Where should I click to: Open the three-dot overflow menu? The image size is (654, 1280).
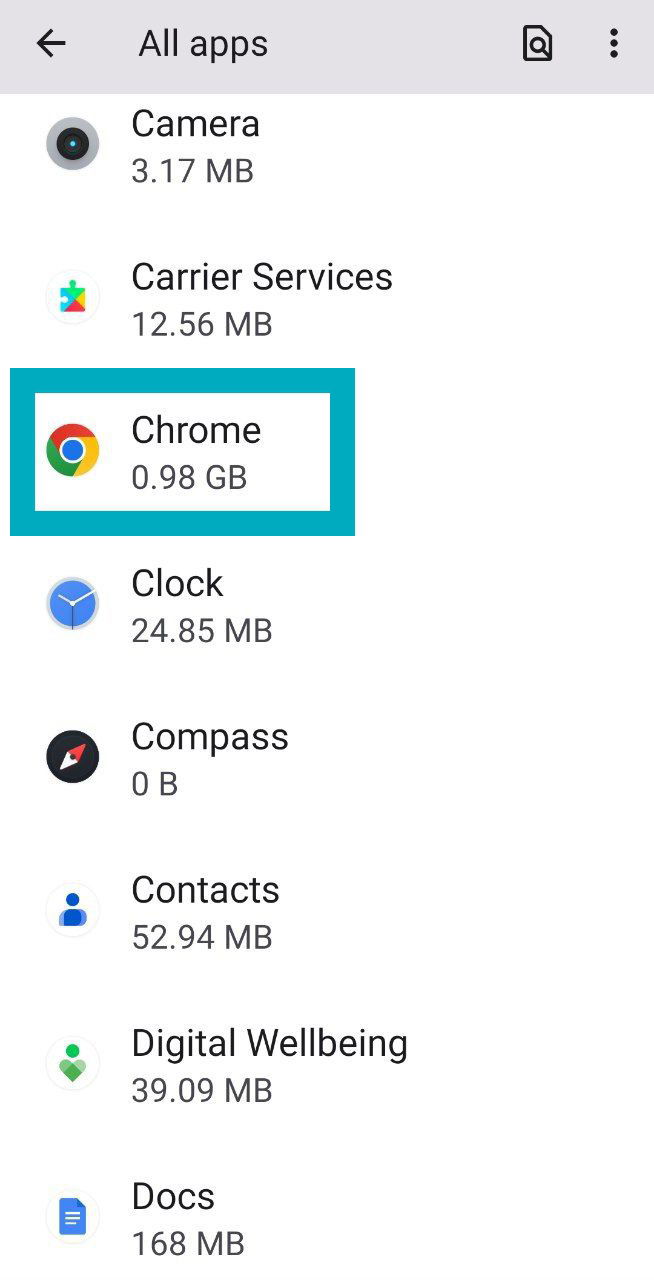(613, 44)
